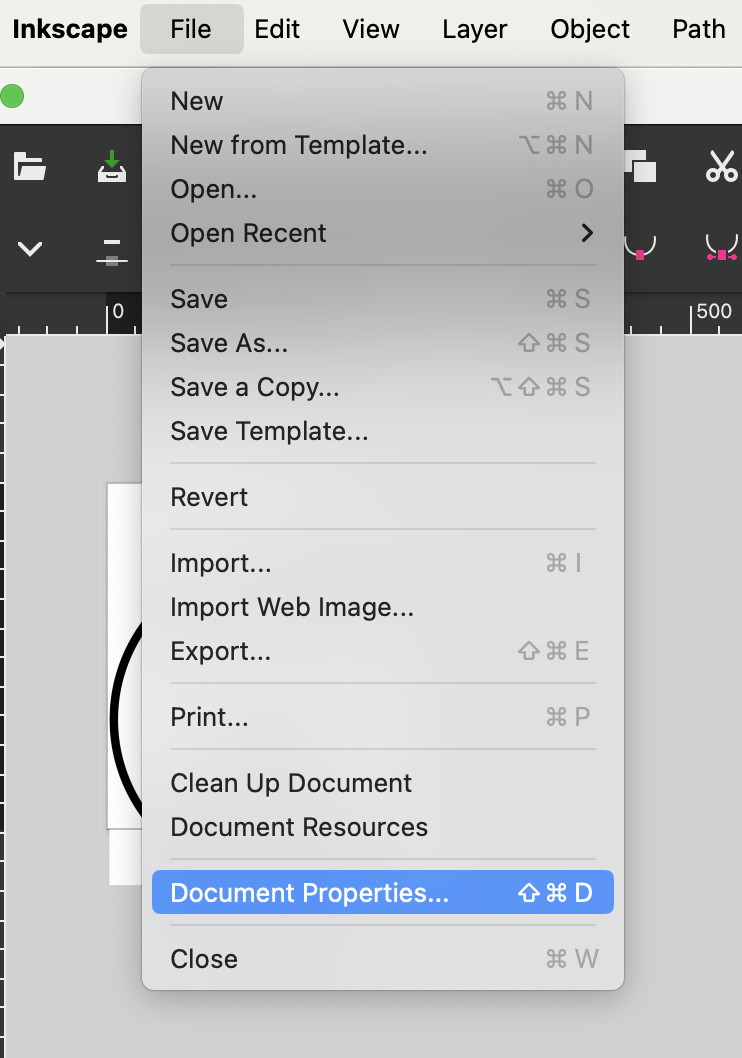
Task: Select Save Template...
Action: (x=382, y=431)
